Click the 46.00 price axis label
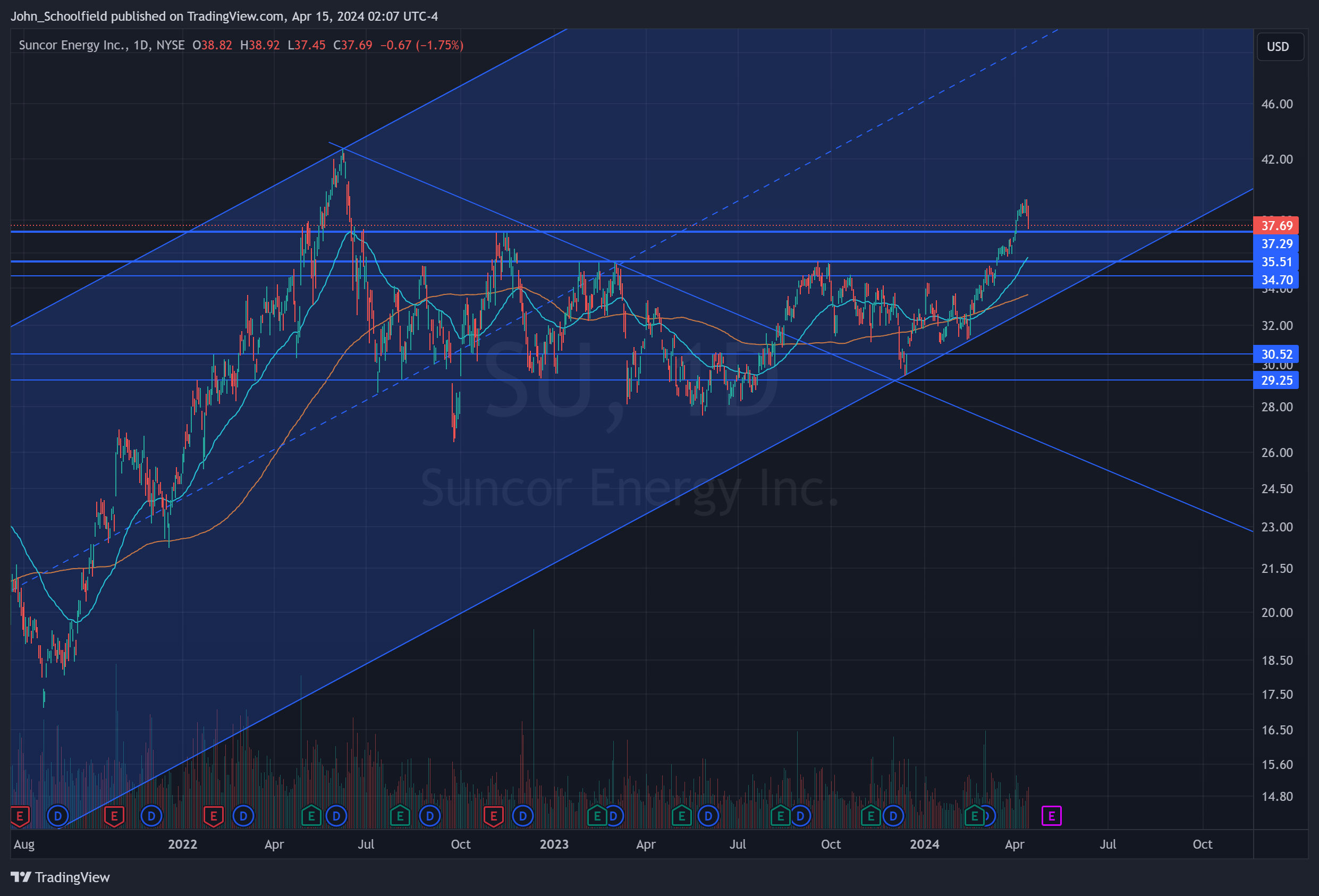The width and height of the screenshot is (1319, 896). click(x=1277, y=104)
